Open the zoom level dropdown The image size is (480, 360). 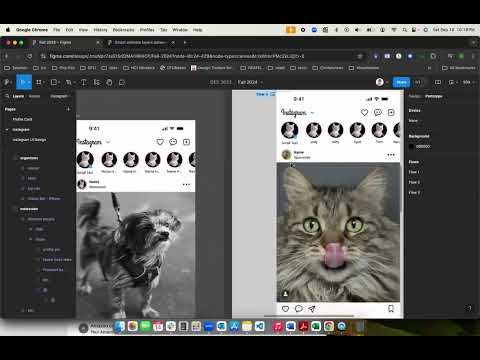click(x=468, y=82)
